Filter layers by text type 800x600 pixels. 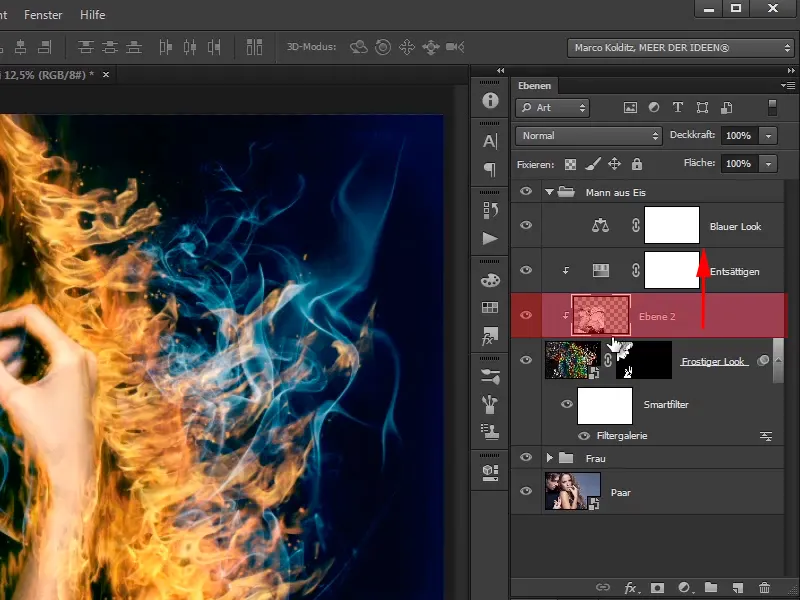(x=678, y=107)
